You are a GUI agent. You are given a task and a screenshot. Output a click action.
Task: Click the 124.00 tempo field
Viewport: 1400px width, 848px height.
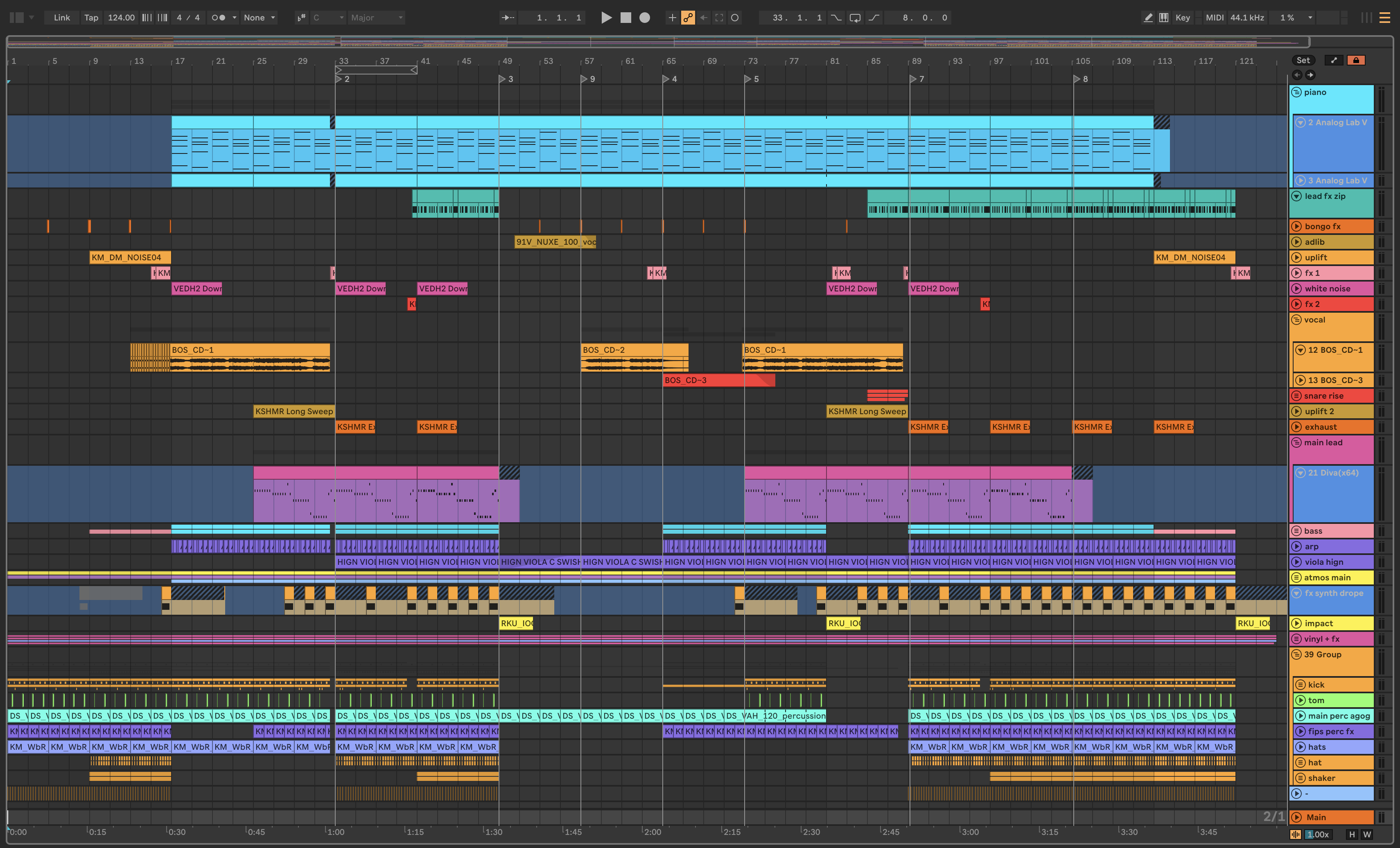[x=121, y=18]
